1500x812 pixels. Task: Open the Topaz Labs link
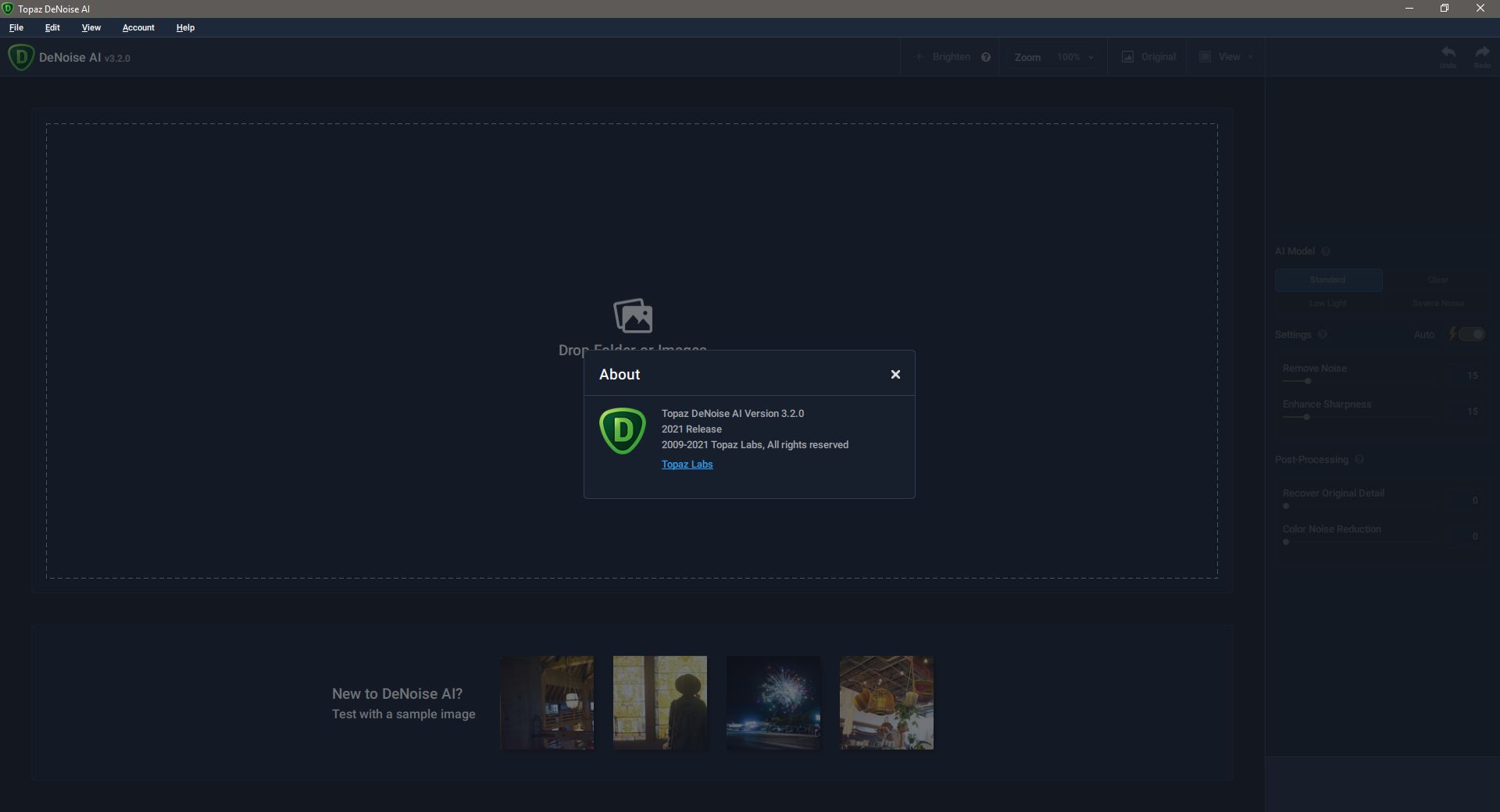point(687,465)
